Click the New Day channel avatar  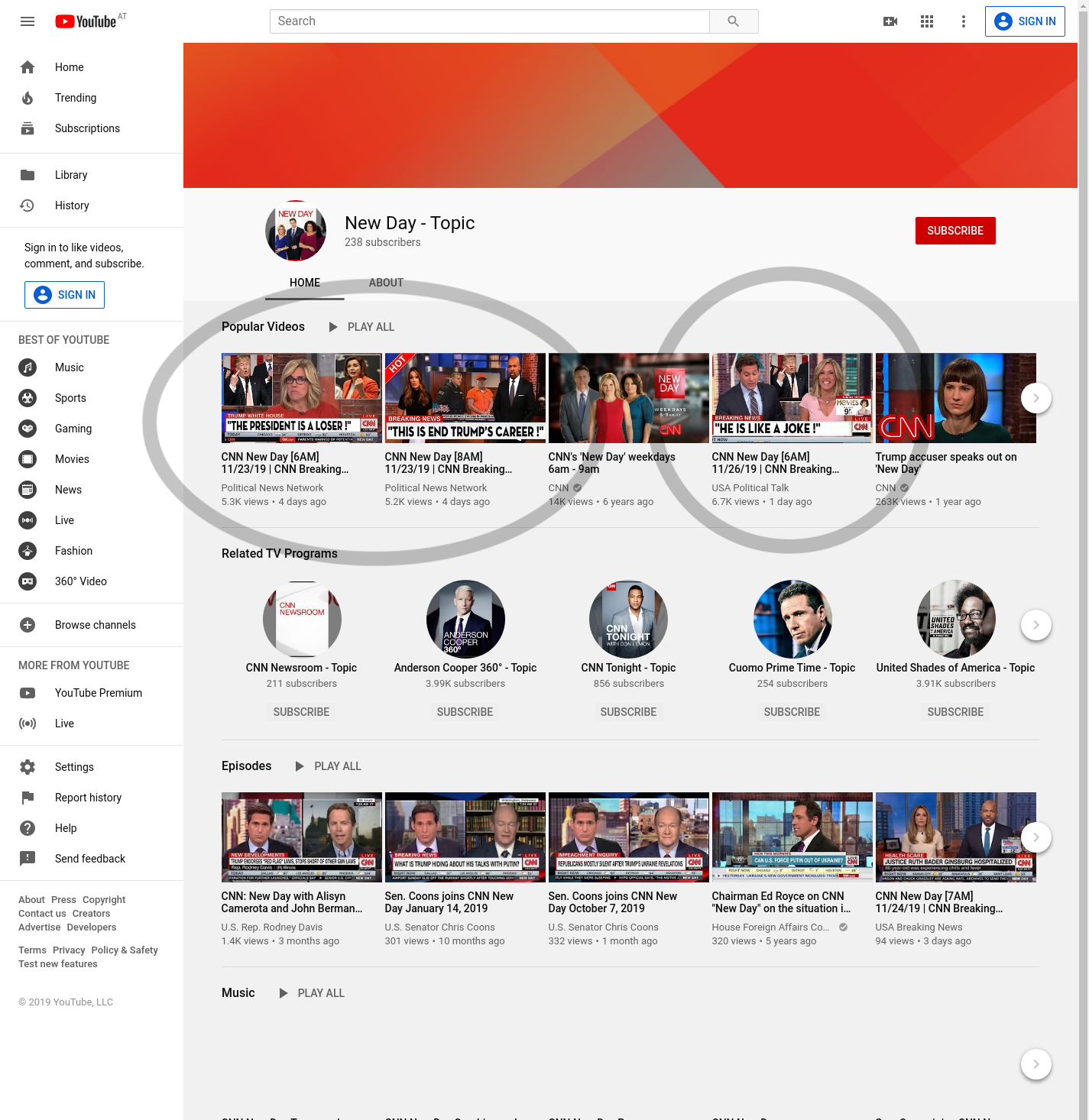click(296, 231)
